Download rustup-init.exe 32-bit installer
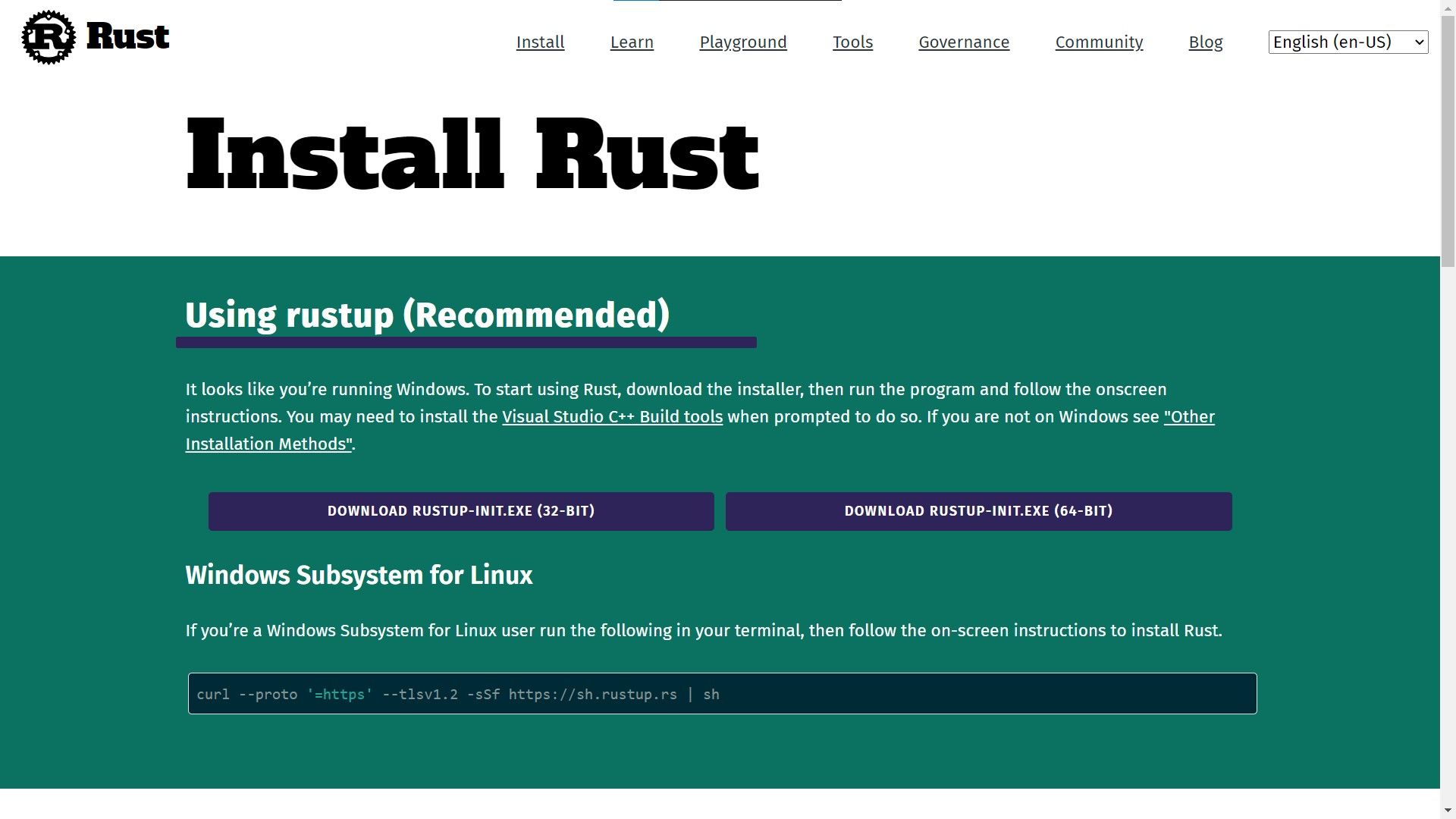 pos(461,511)
